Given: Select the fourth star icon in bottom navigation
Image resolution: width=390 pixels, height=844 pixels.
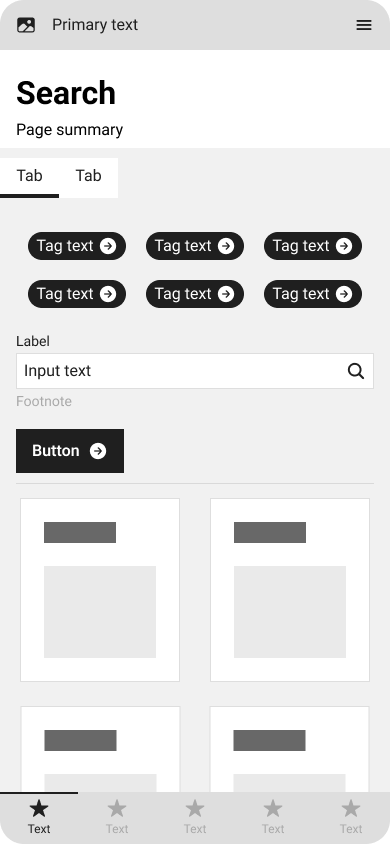Looking at the screenshot, I should pyautogui.click(x=273, y=808).
